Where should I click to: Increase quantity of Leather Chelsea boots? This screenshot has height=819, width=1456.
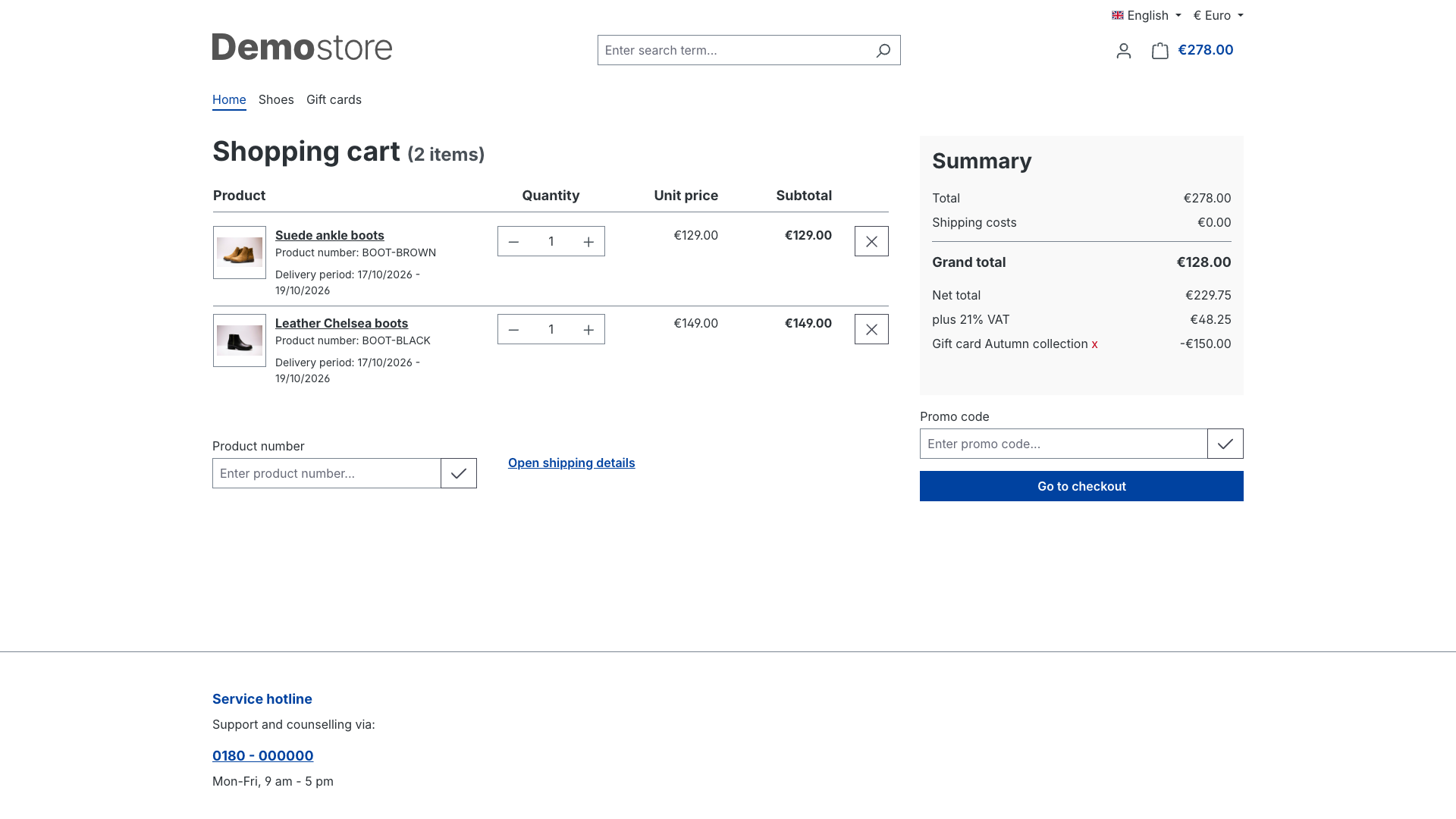(x=588, y=329)
